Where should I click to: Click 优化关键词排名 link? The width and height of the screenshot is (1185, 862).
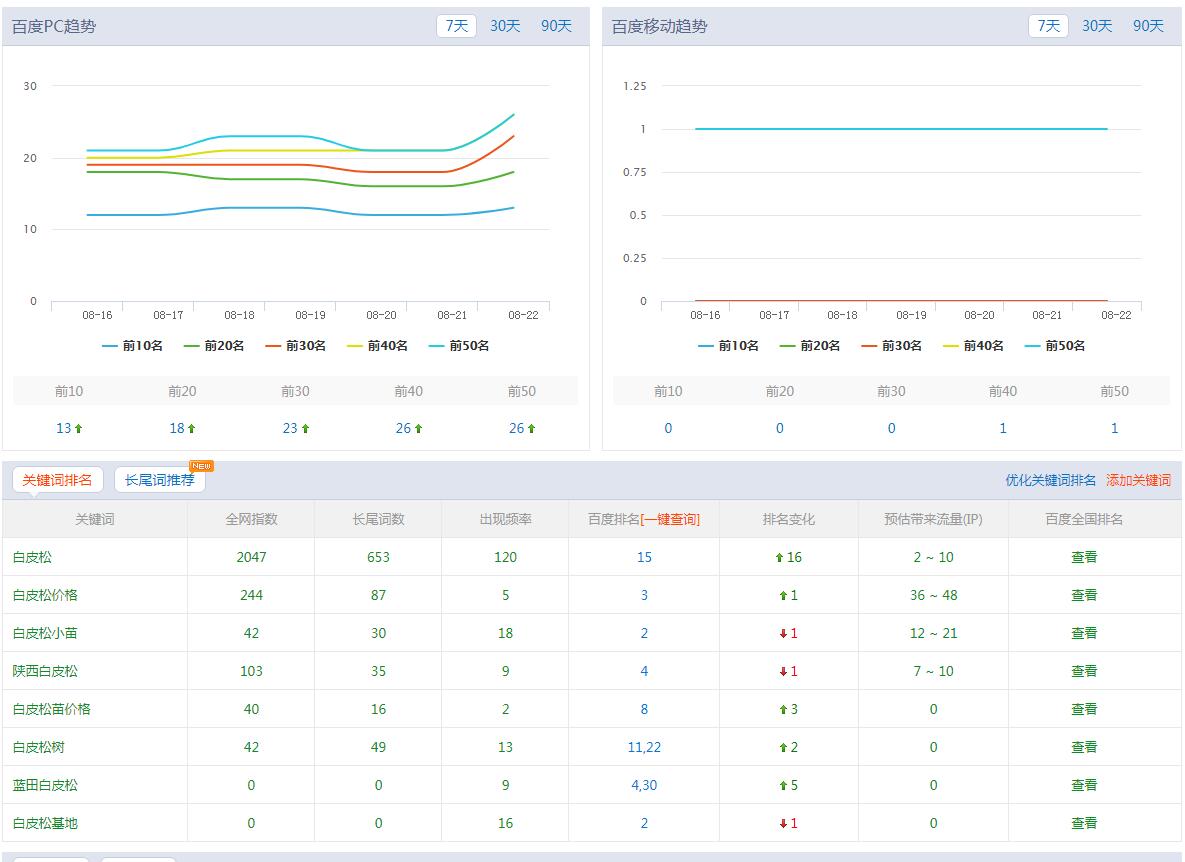1050,481
